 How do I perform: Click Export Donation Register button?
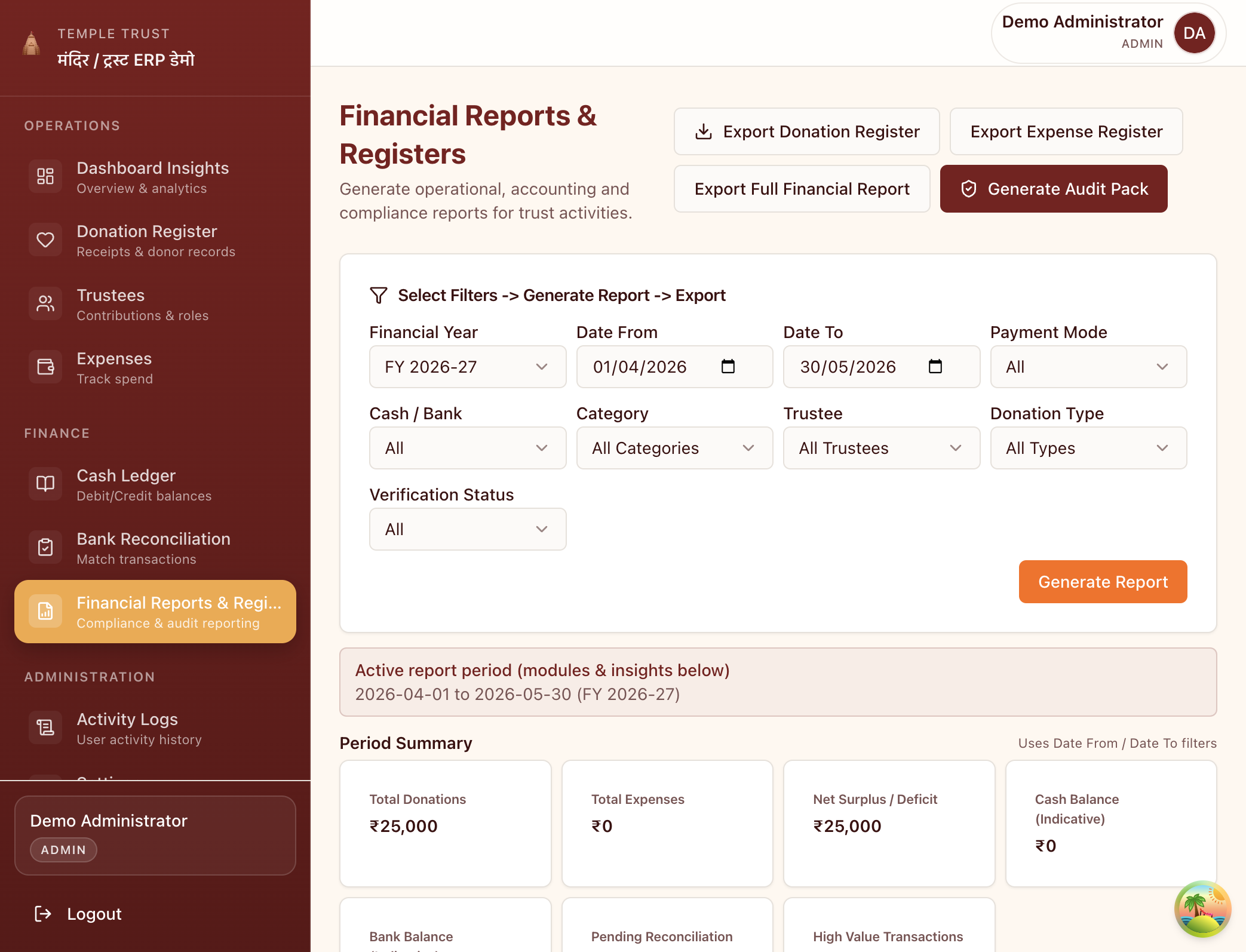point(806,131)
